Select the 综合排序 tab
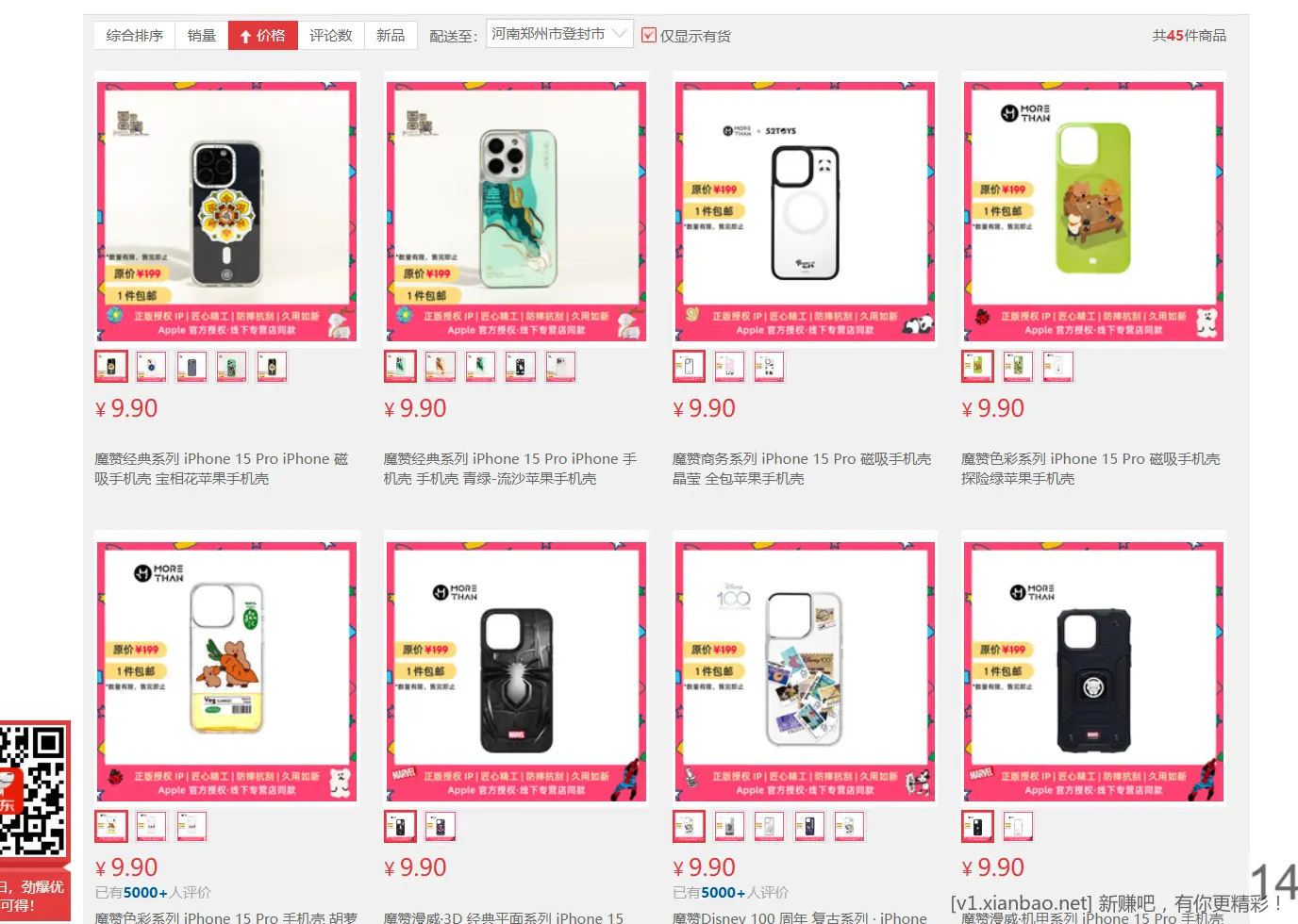The image size is (1298, 924). [x=134, y=36]
